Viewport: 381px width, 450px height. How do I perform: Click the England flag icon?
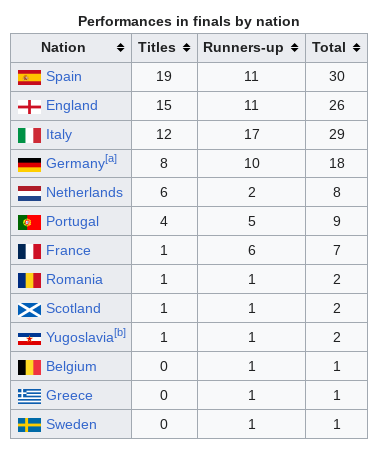[x=29, y=107]
